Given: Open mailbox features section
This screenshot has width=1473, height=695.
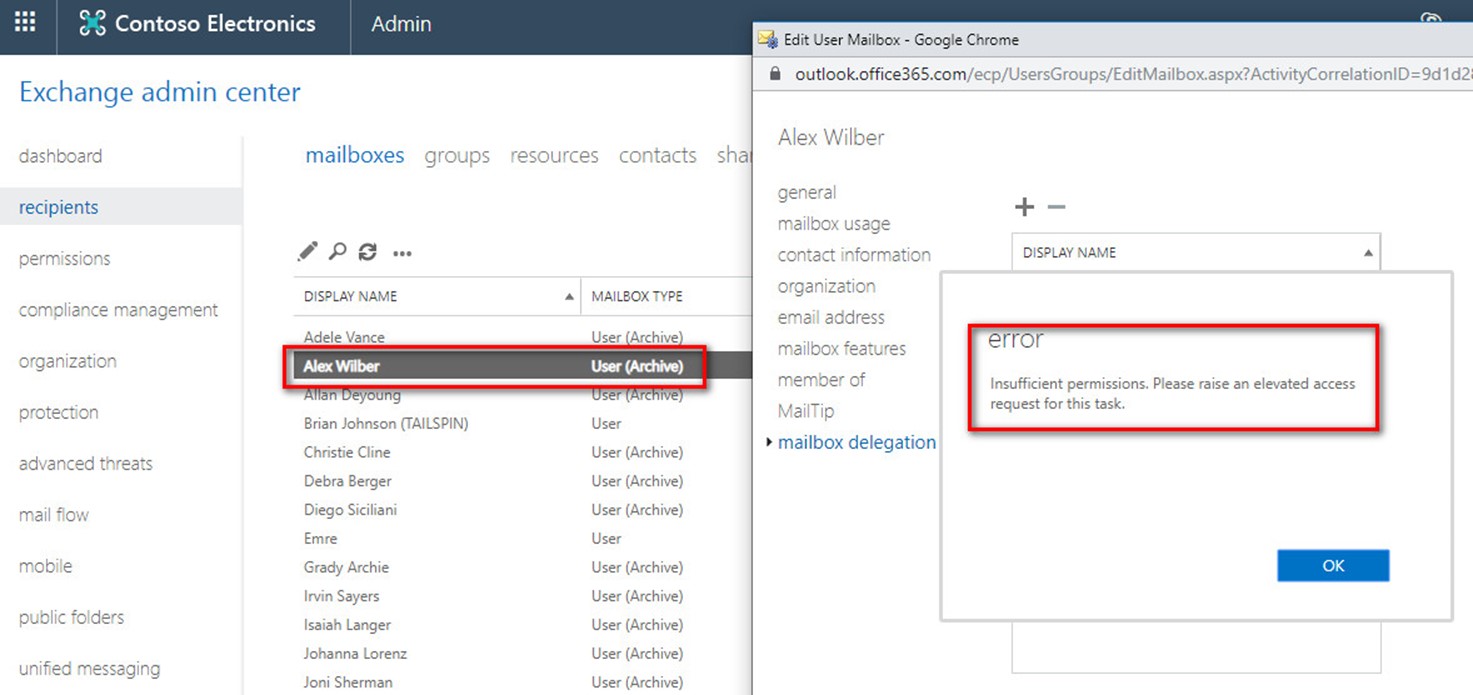Looking at the screenshot, I should pyautogui.click(x=842, y=349).
